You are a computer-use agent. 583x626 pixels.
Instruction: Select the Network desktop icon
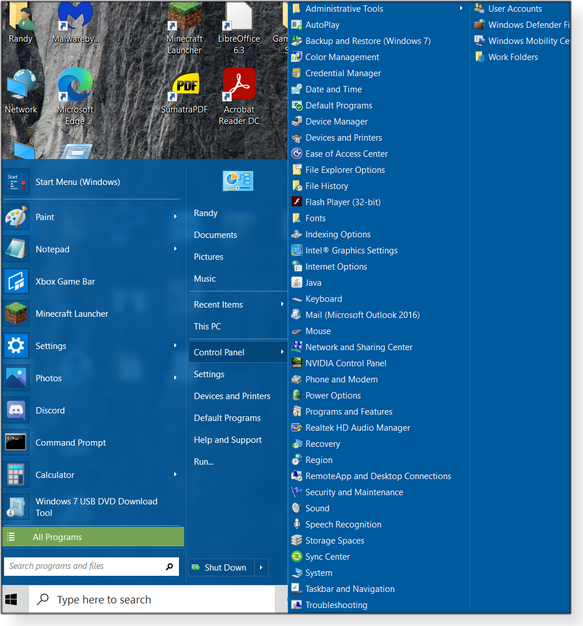point(21,92)
